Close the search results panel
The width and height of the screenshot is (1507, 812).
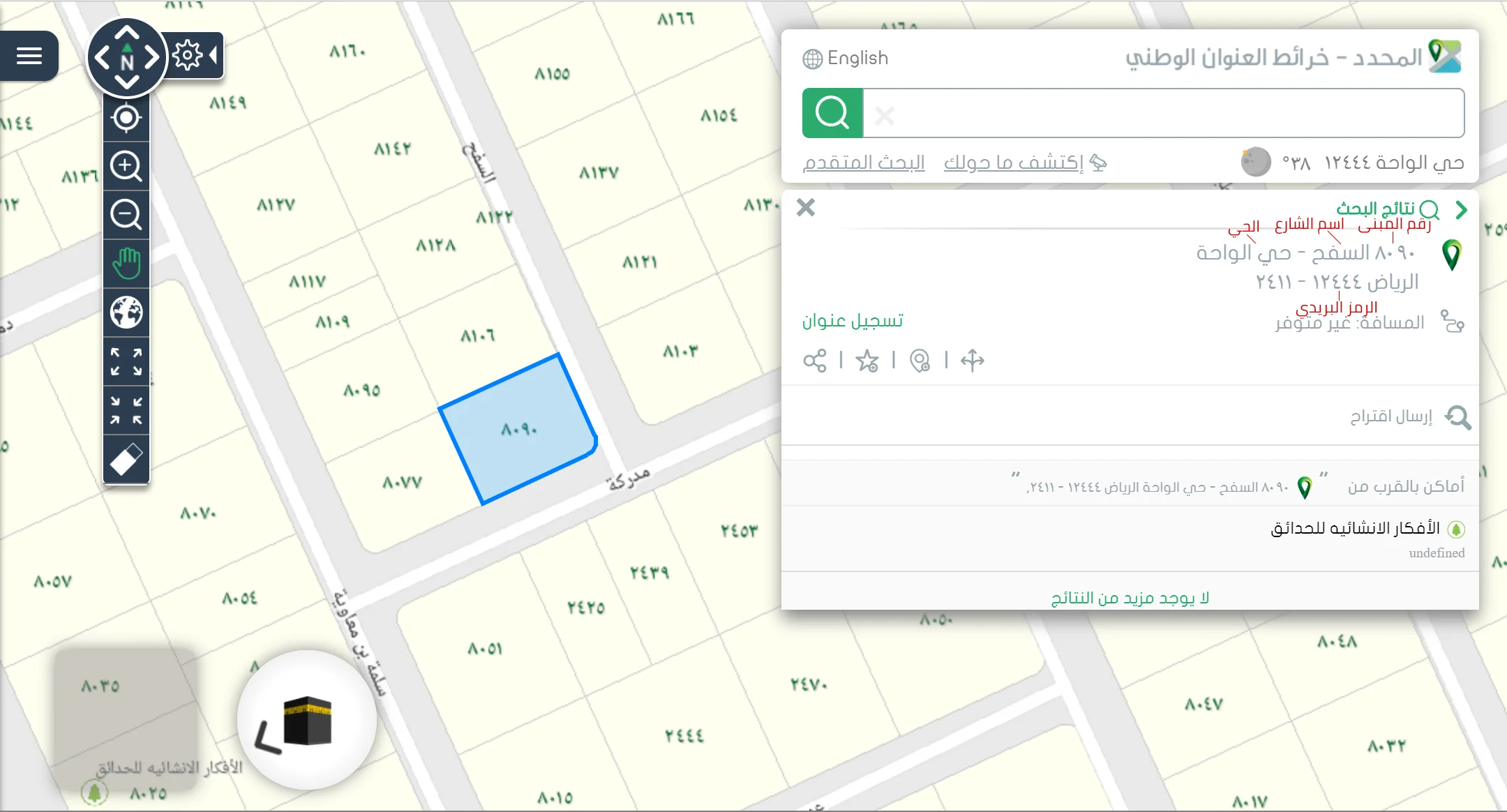806,207
